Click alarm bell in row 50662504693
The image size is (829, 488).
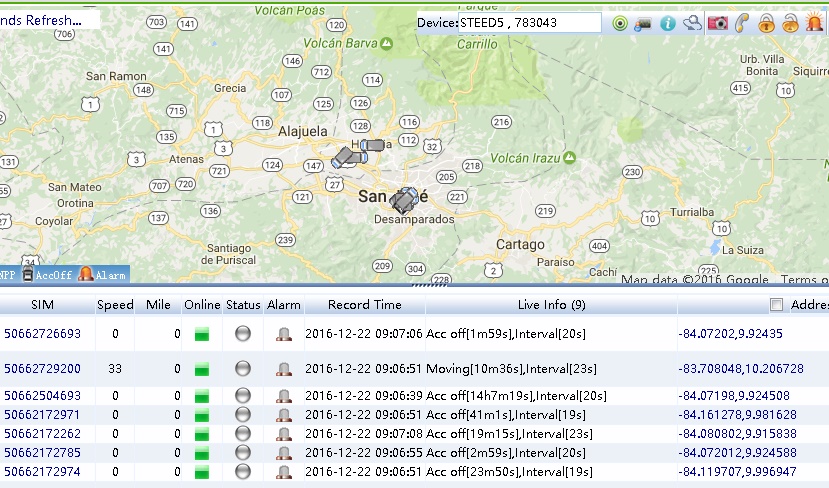284,396
